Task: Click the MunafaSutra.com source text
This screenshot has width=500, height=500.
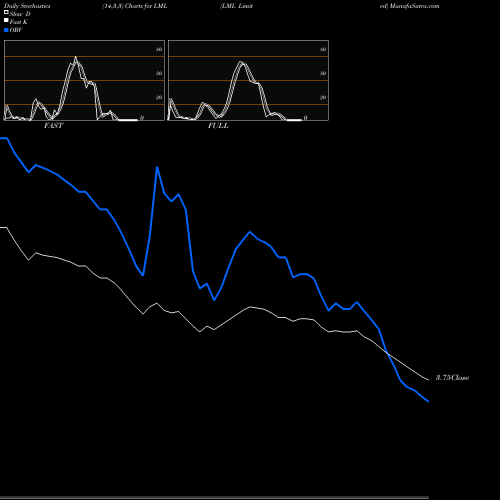Action: (414, 6)
